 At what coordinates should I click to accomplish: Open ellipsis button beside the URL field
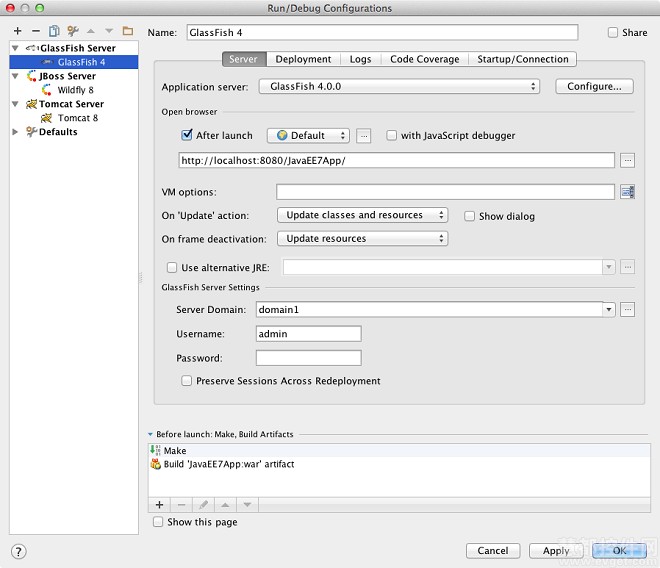627,160
